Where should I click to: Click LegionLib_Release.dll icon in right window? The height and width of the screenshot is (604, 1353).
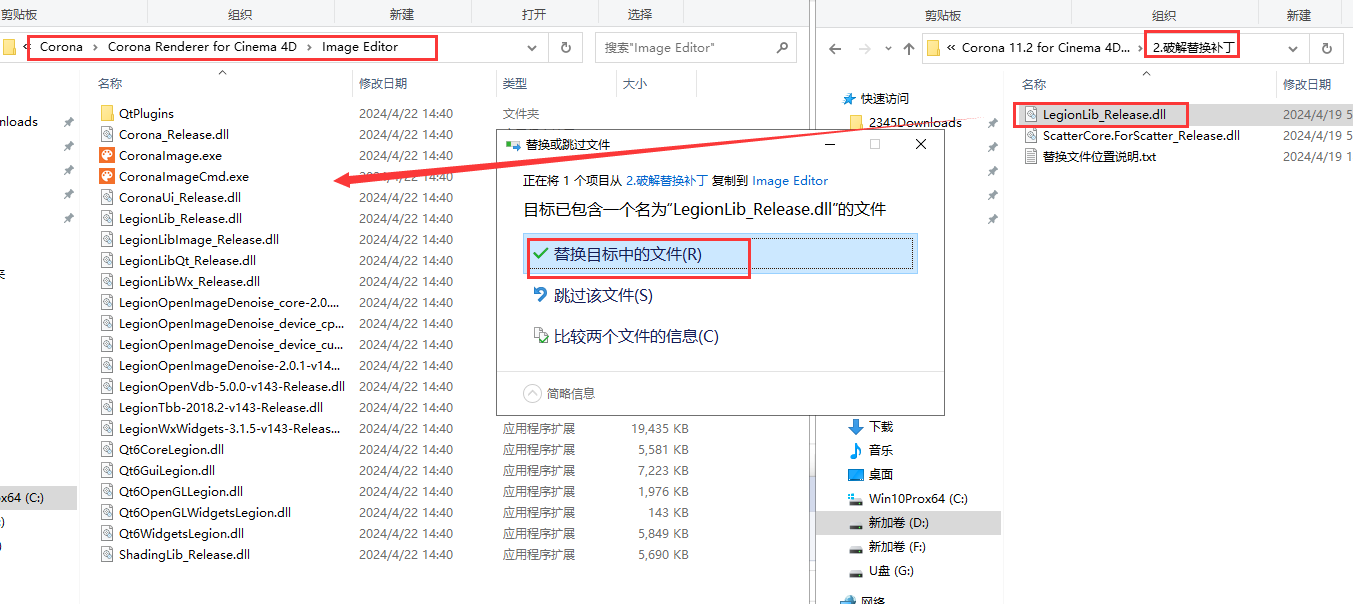pos(1031,114)
